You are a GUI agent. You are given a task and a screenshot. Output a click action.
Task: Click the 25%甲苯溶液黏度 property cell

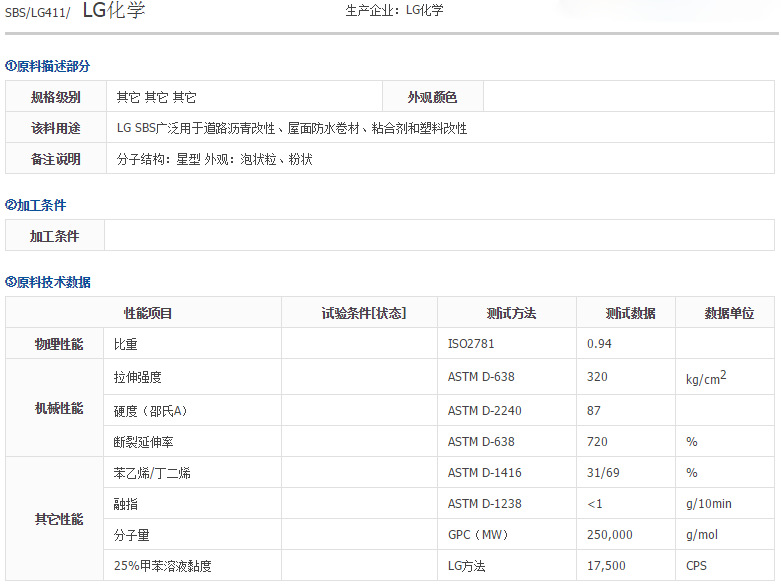coord(163,566)
